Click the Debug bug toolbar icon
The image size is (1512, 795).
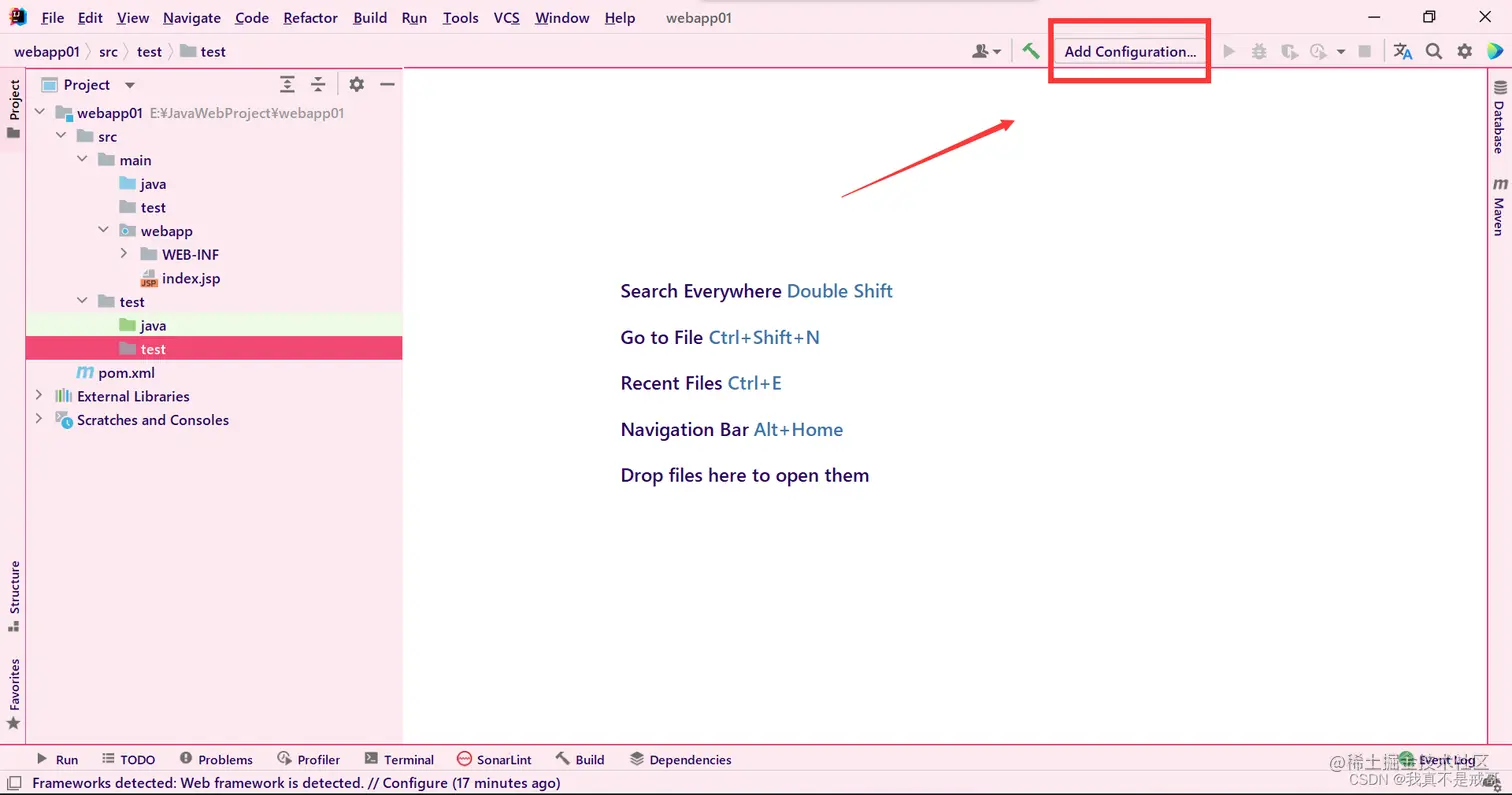[x=1259, y=51]
